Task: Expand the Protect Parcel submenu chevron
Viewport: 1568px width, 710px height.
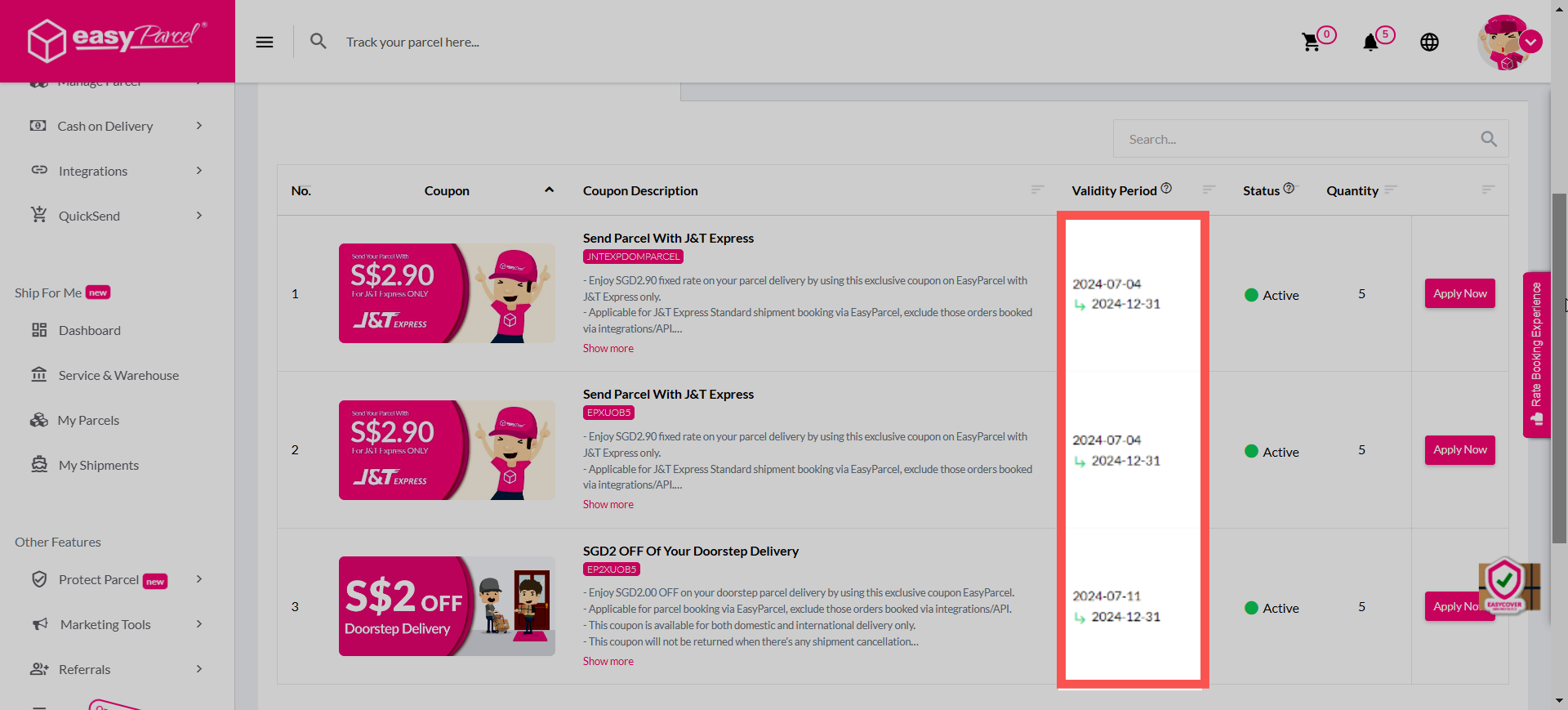Action: [x=199, y=579]
